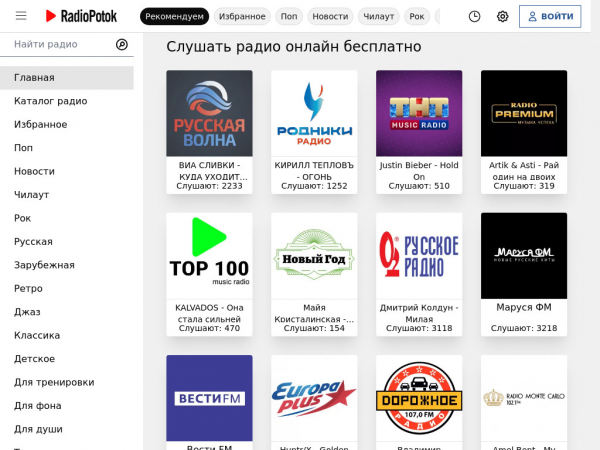
Task: Open Для фона in the sidebar
Action: [x=67, y=406]
